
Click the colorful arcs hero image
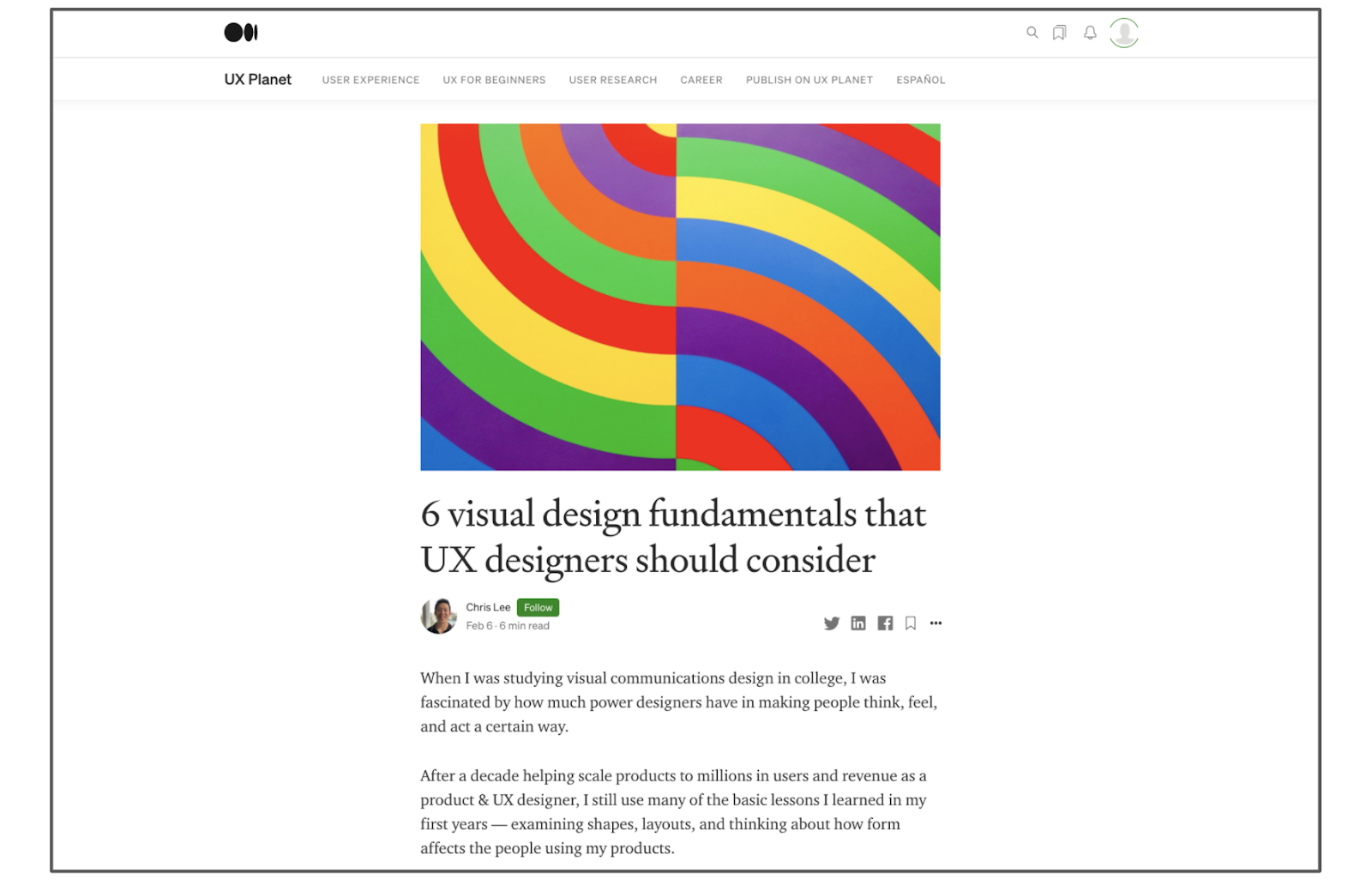(680, 297)
